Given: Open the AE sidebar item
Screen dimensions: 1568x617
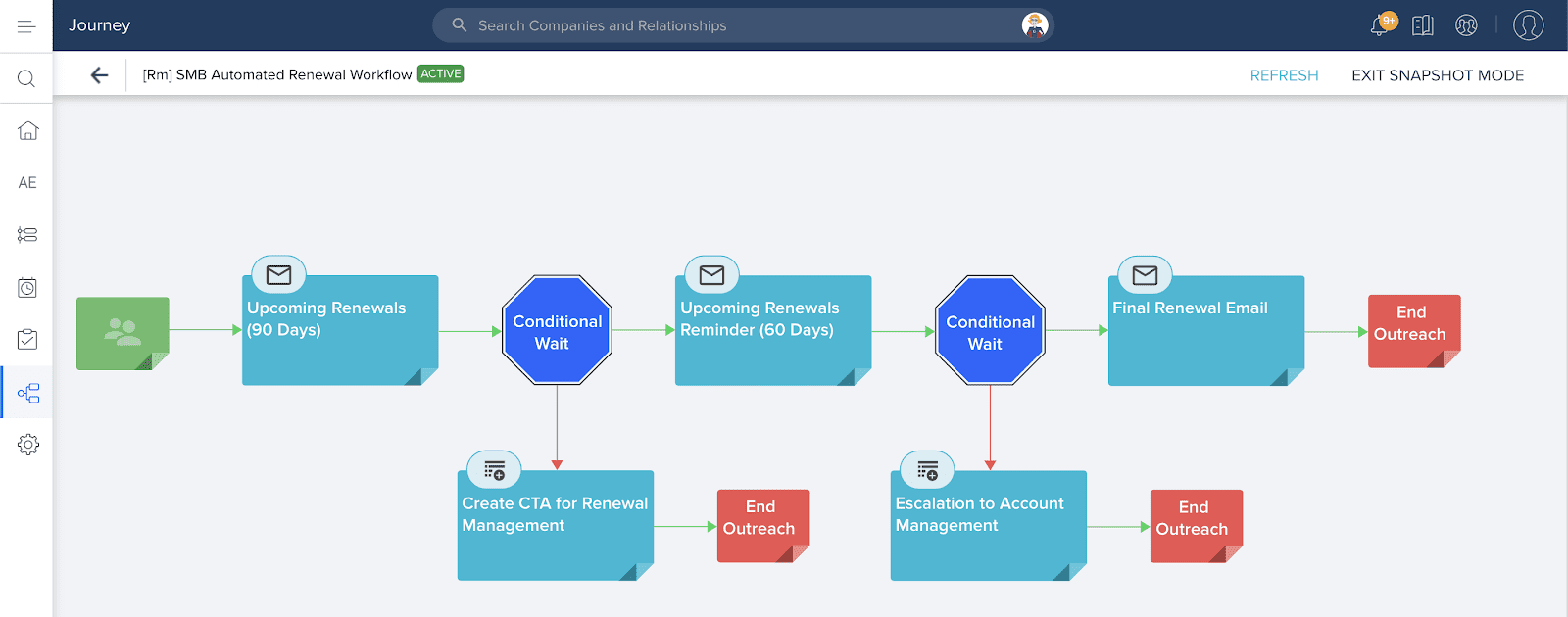Looking at the screenshot, I should point(27,182).
